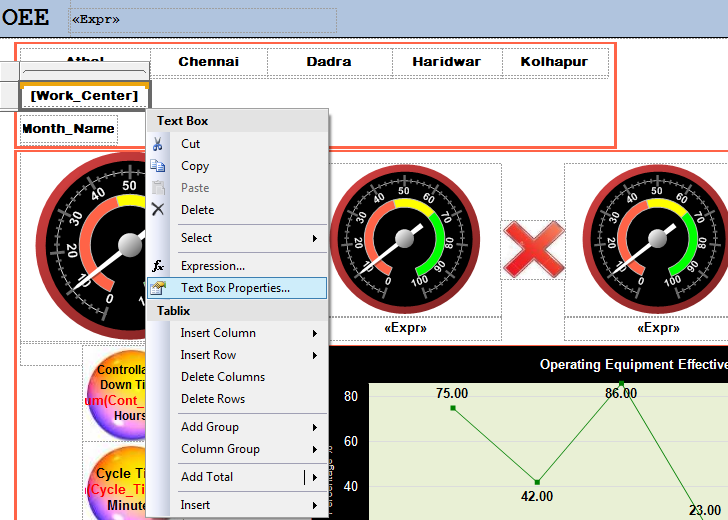The width and height of the screenshot is (728, 520).
Task: Choose Delete Rows in Tablix section
Action: click(237, 398)
